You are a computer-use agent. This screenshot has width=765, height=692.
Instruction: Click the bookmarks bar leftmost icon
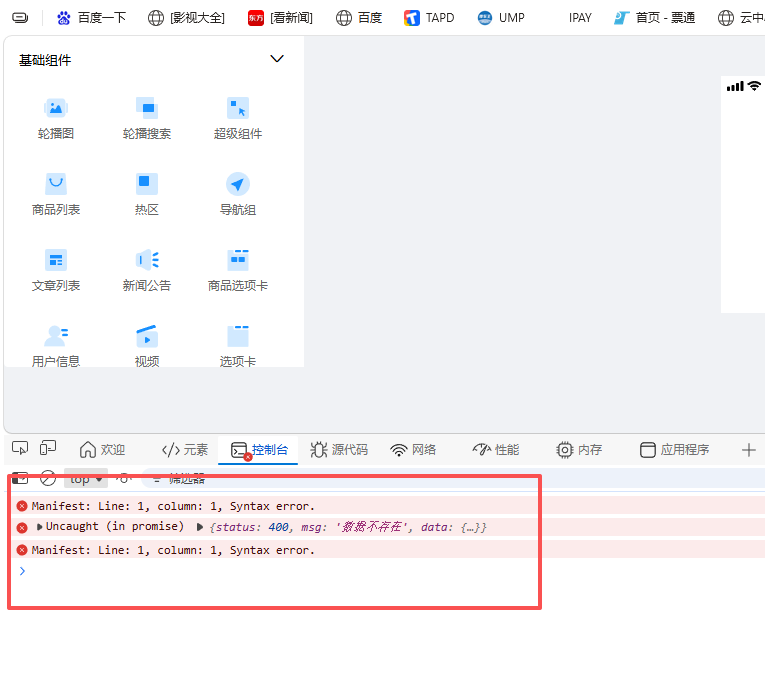(x=20, y=18)
